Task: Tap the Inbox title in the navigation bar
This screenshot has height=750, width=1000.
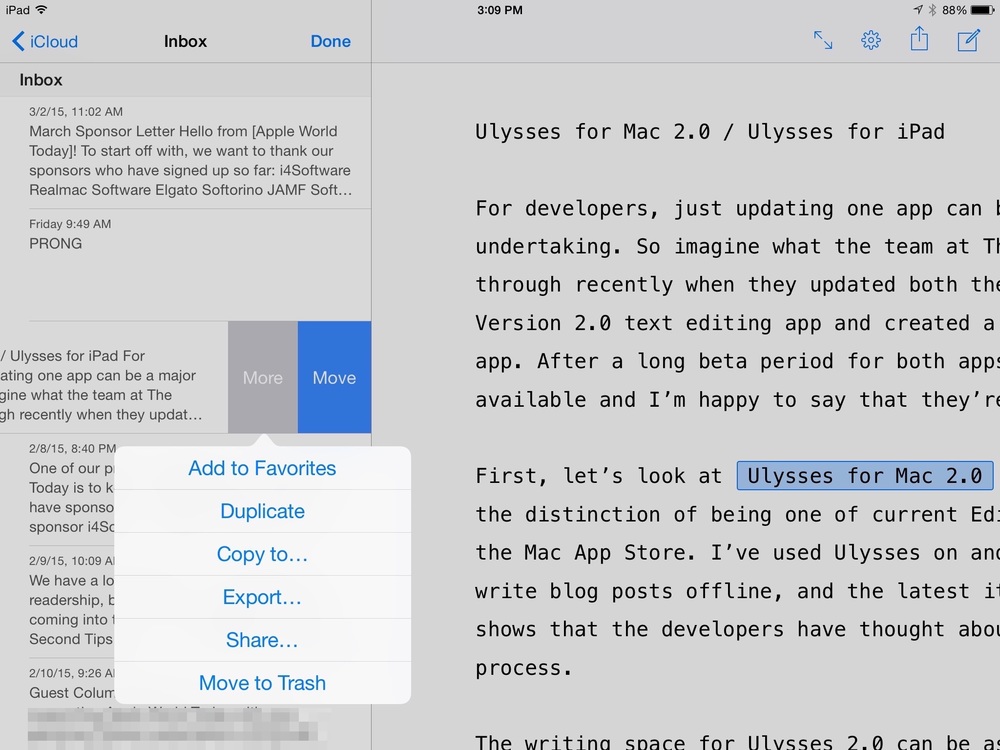Action: [185, 41]
